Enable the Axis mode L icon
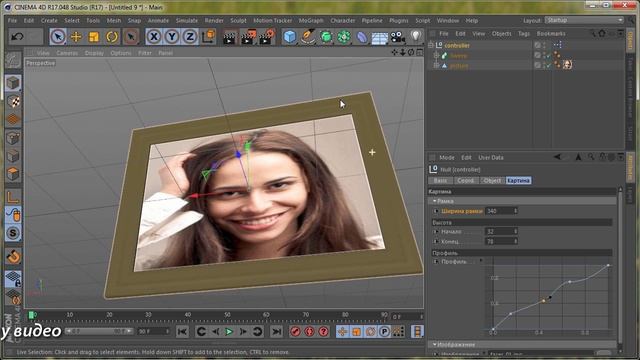This screenshot has width=640, height=360. coord(13,198)
